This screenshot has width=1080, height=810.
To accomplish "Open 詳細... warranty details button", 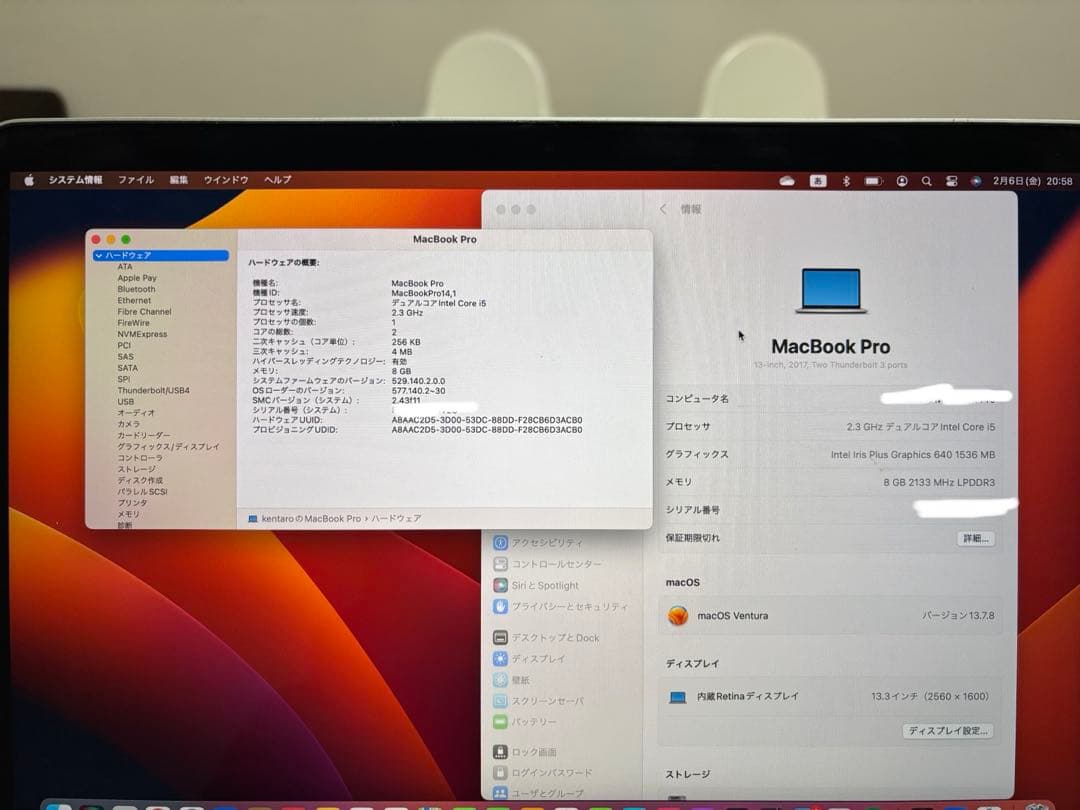I will (975, 539).
